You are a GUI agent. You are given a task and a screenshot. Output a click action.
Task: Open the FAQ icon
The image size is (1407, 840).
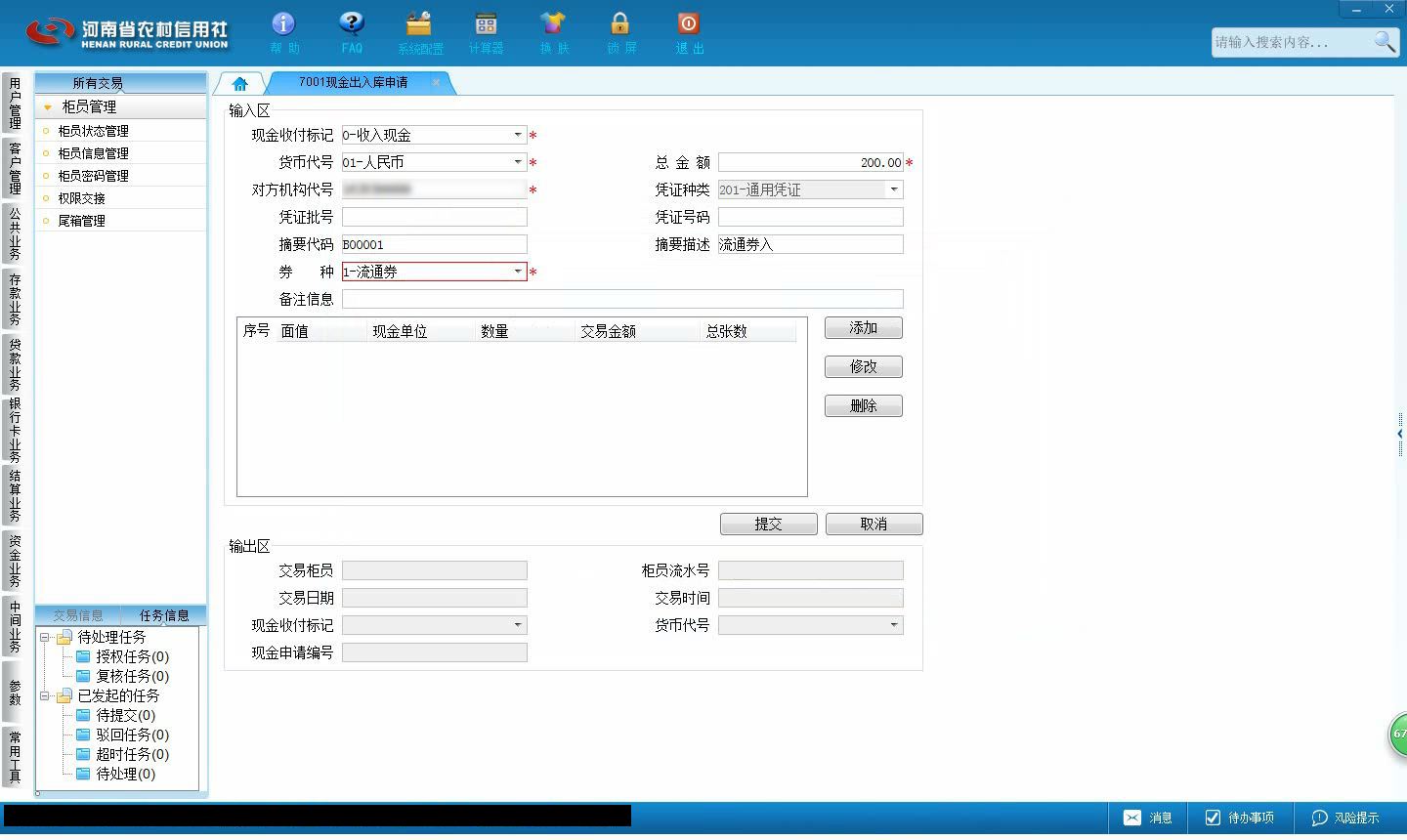click(351, 32)
